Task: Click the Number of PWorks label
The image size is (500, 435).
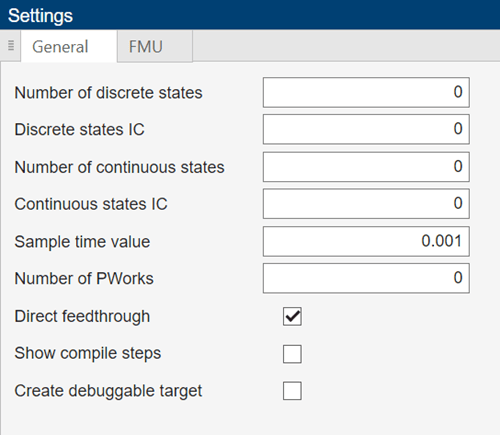Action: pos(84,279)
